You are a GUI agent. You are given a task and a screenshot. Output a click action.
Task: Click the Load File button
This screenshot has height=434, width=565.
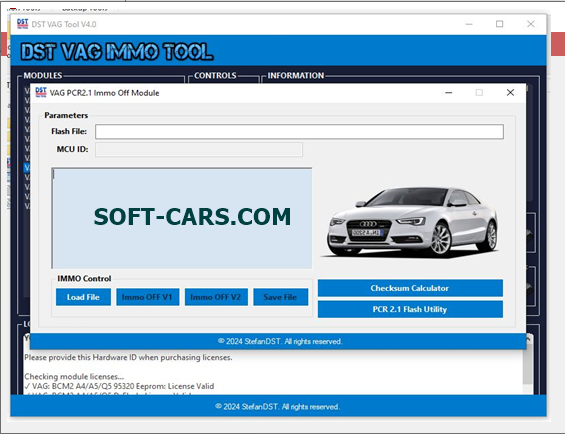coord(83,297)
